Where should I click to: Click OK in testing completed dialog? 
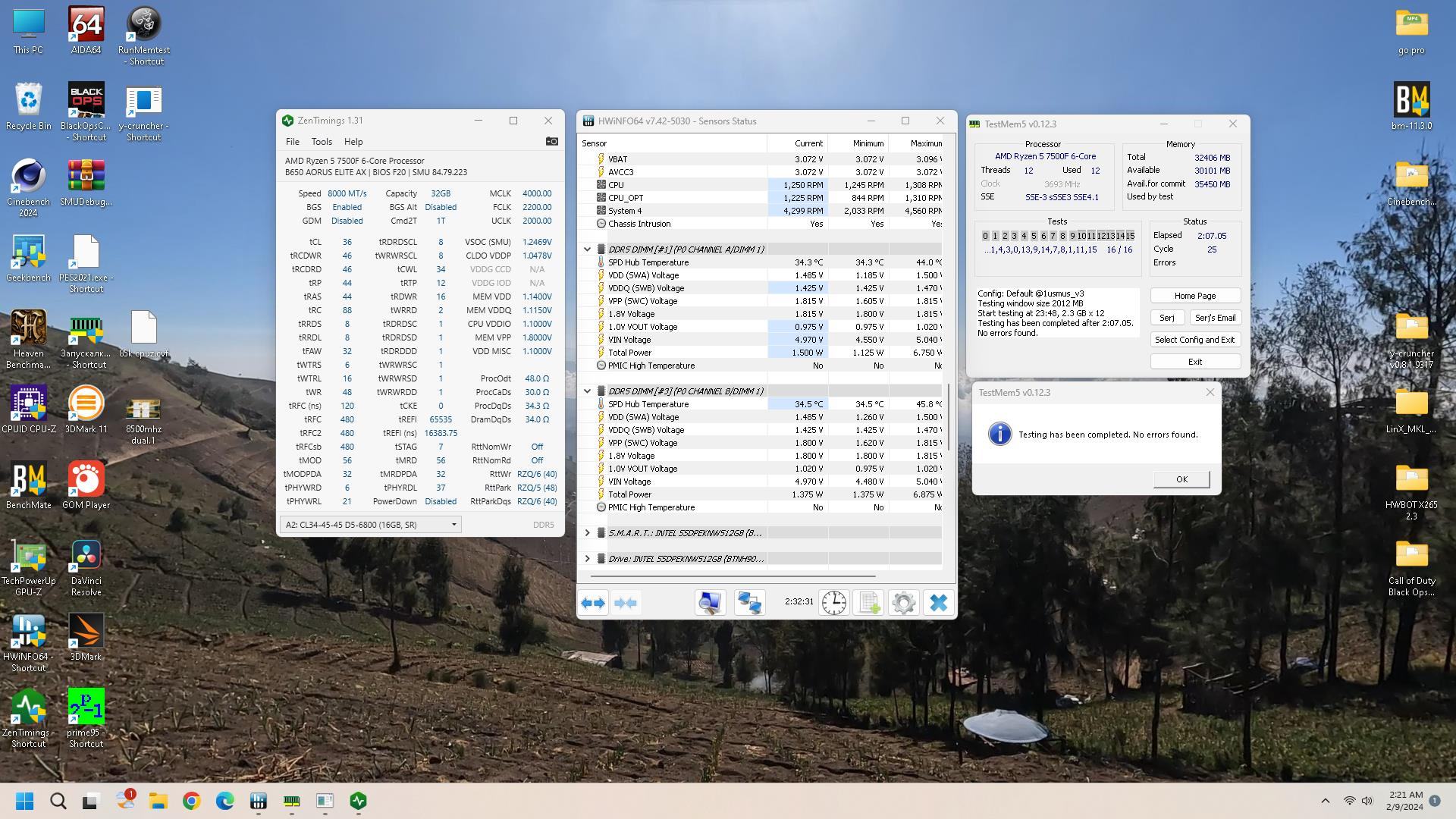(x=1181, y=479)
